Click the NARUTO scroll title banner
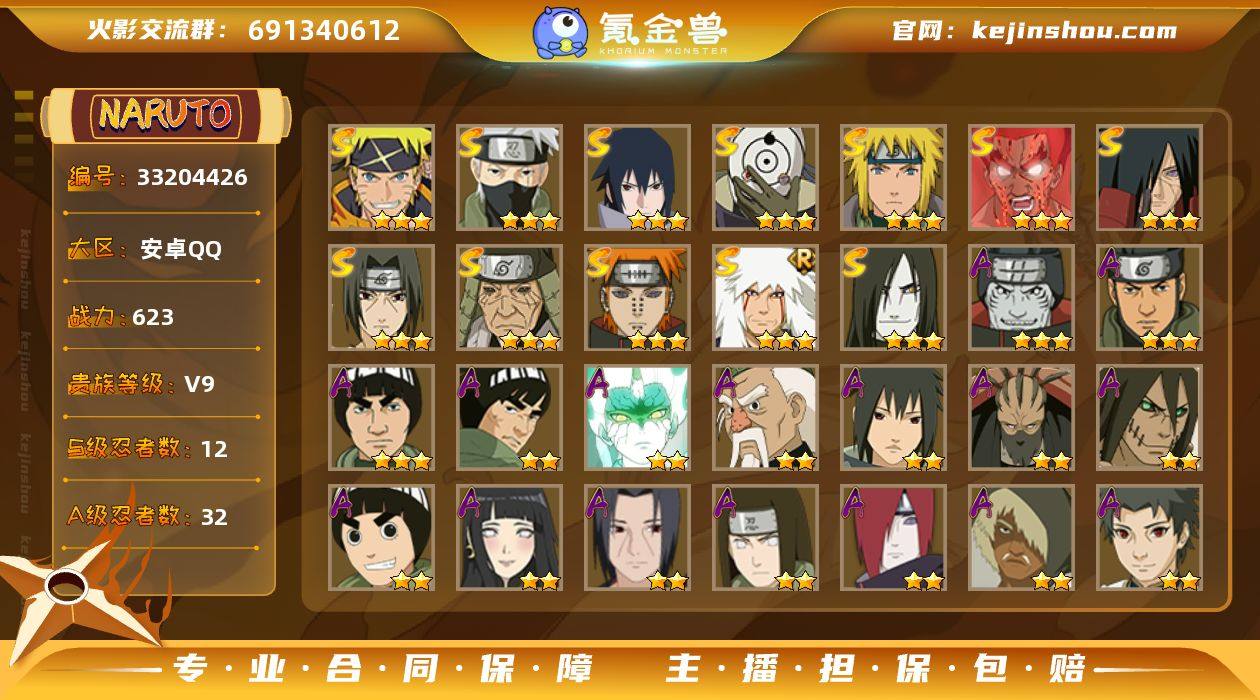This screenshot has width=1260, height=700. click(166, 115)
